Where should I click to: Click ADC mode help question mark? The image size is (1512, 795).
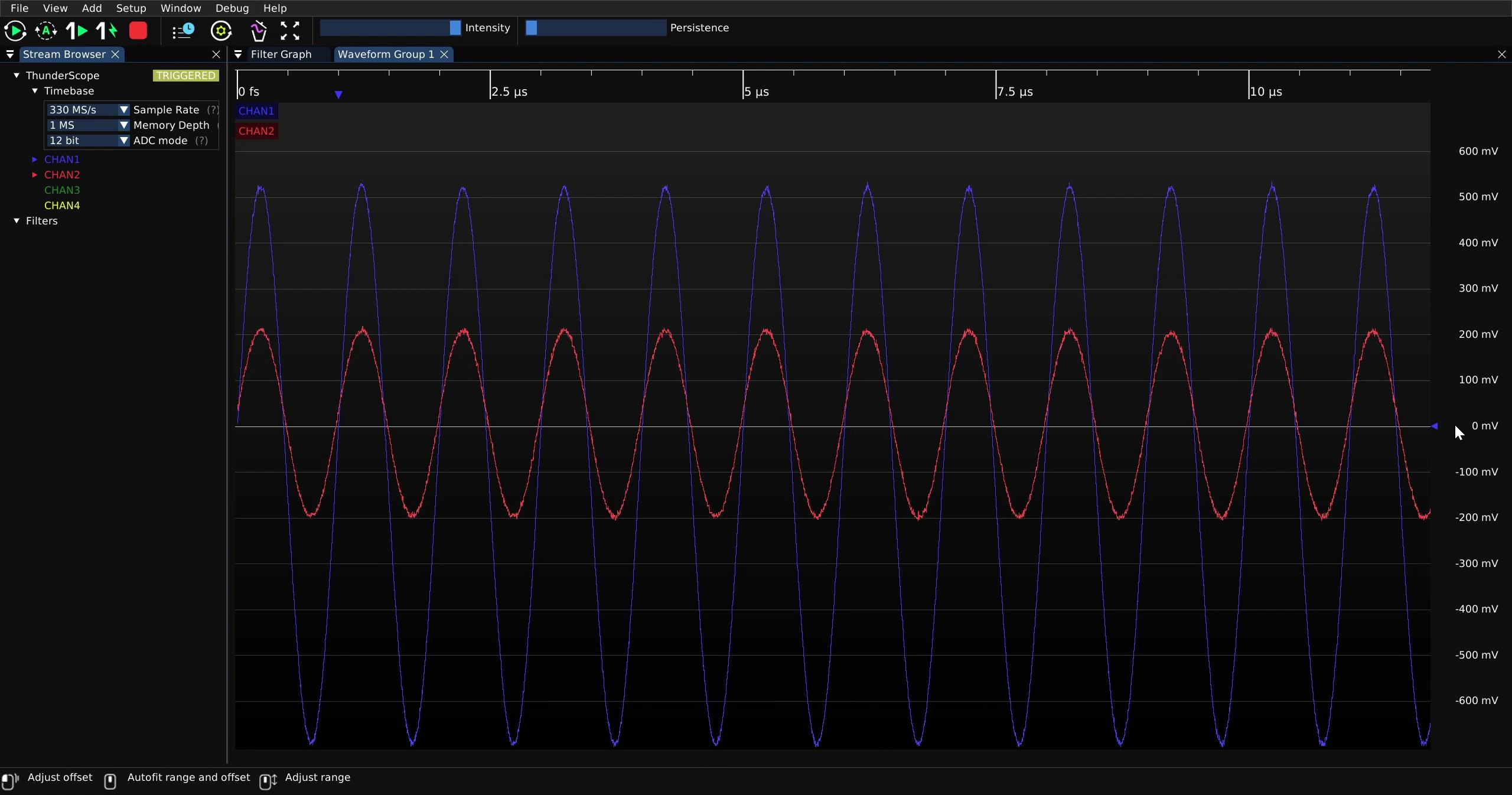click(201, 141)
